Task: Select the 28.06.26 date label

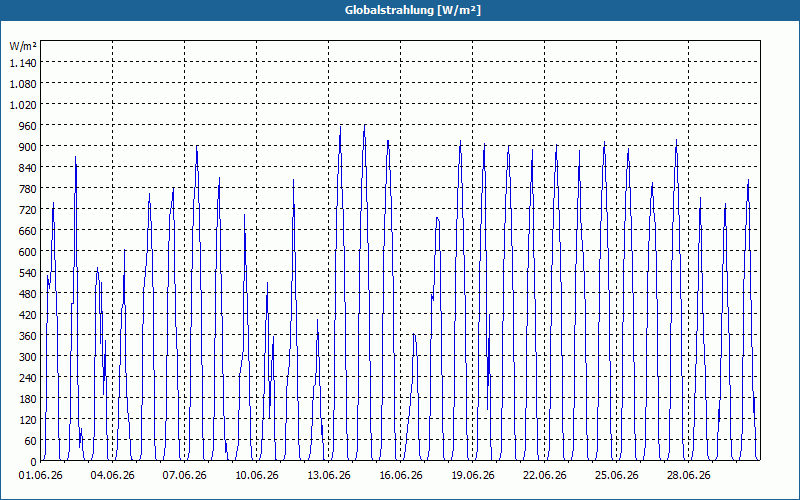Action: point(688,476)
